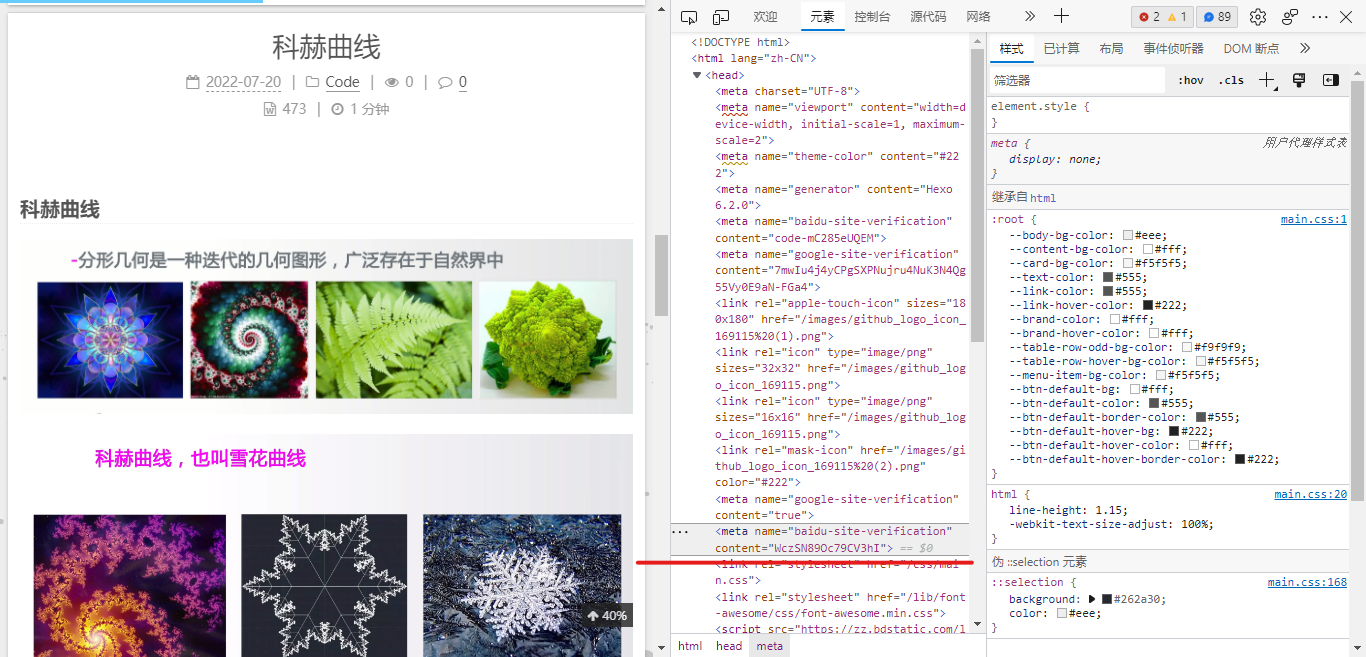Select head breadcrumb in DOM path
1366x657 pixels.
pyautogui.click(x=729, y=646)
